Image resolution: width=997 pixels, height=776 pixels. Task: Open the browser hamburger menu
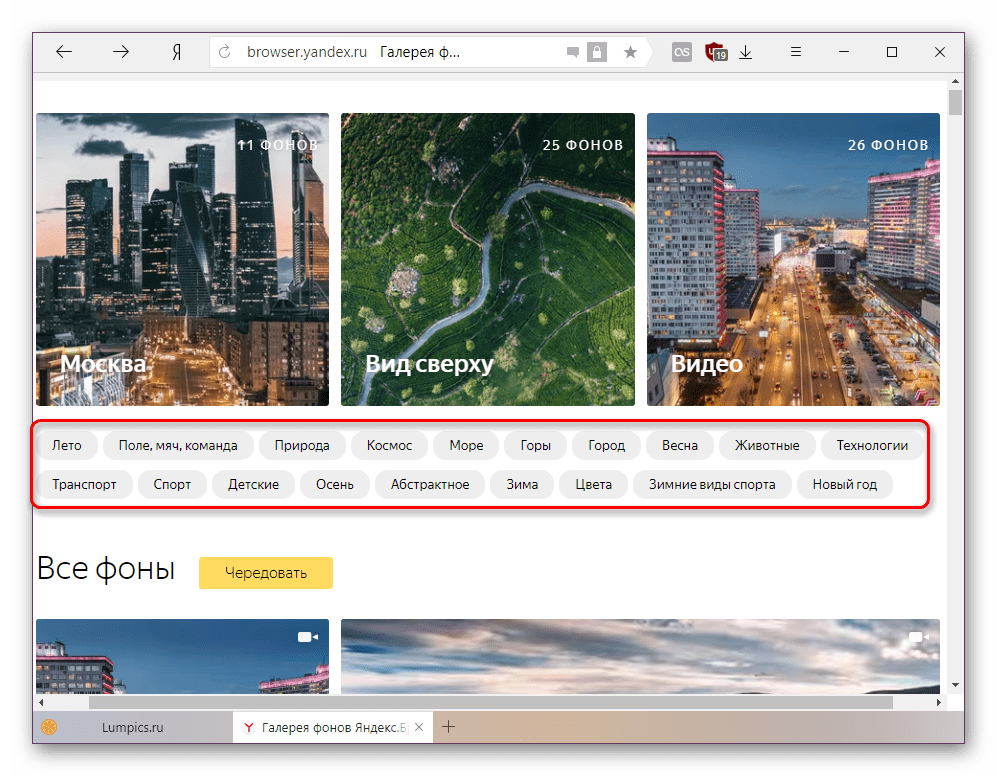(796, 52)
